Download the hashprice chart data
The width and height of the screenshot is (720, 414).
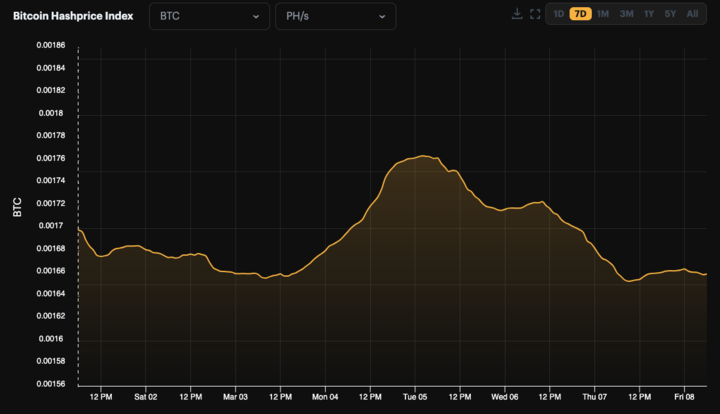pos(517,14)
